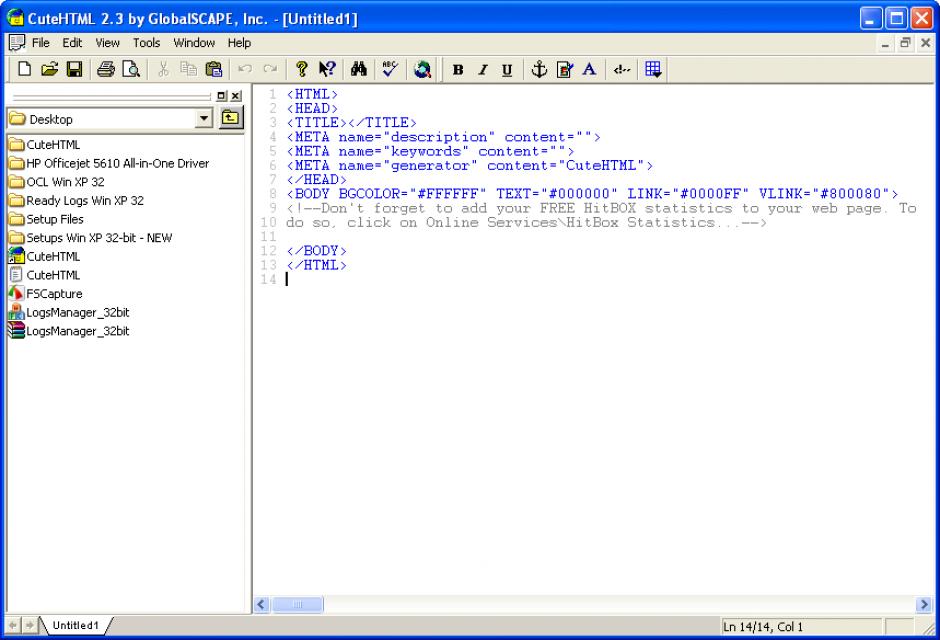Select LogsManager_32bit with stacked books icon
This screenshot has height=640, width=940.
click(69, 331)
